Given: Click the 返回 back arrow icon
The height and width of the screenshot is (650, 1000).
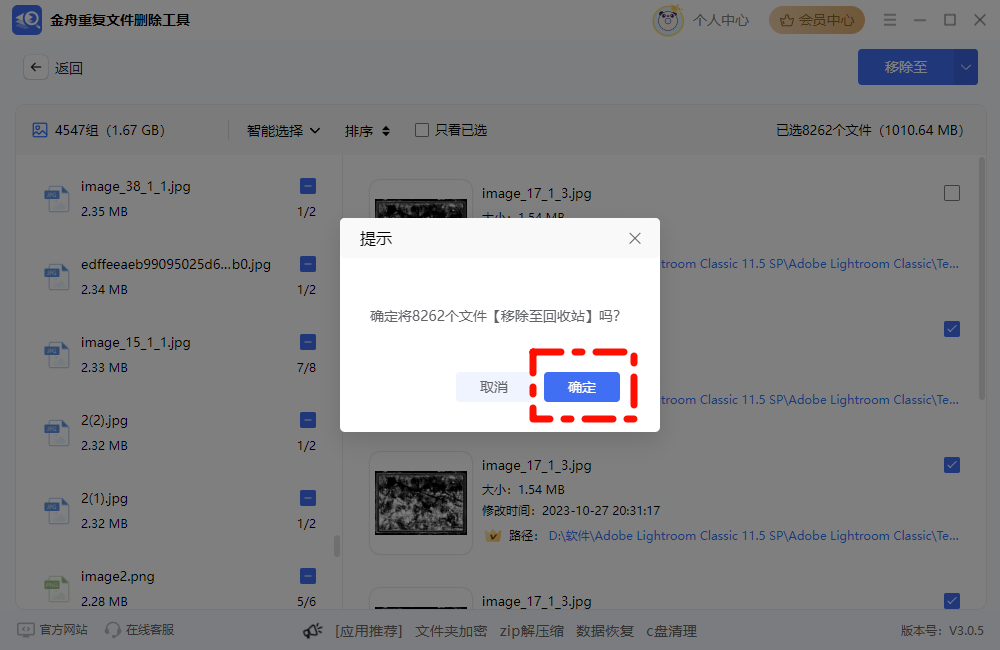Looking at the screenshot, I should pyautogui.click(x=36, y=67).
